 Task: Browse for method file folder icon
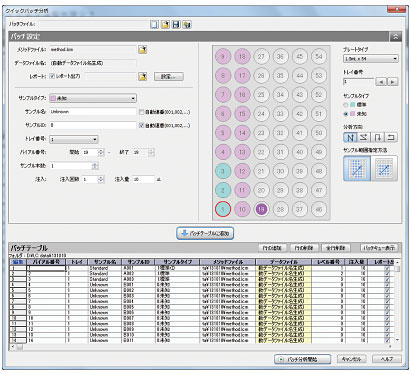[x=143, y=50]
